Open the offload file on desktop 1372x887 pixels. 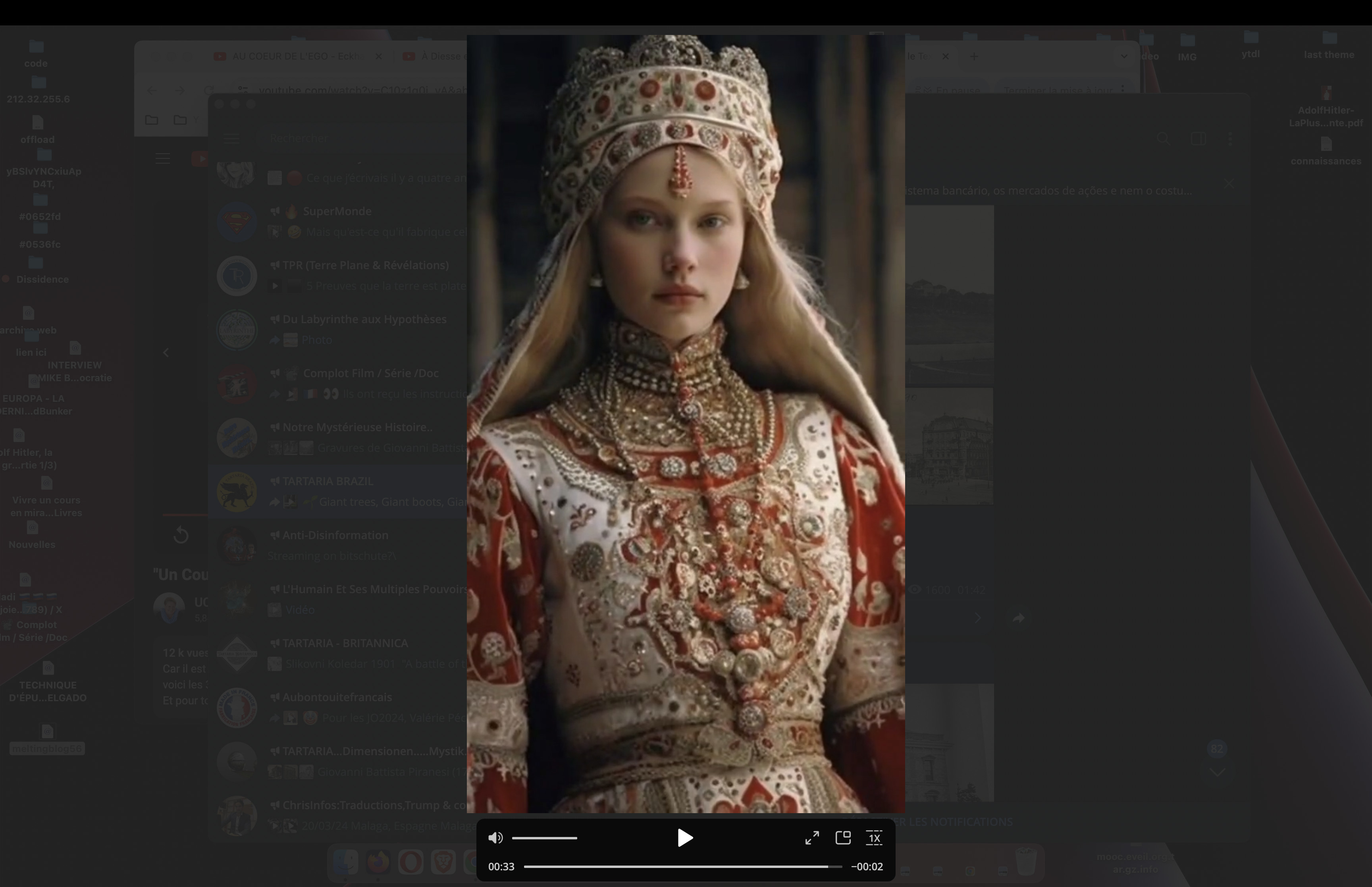click(x=37, y=130)
